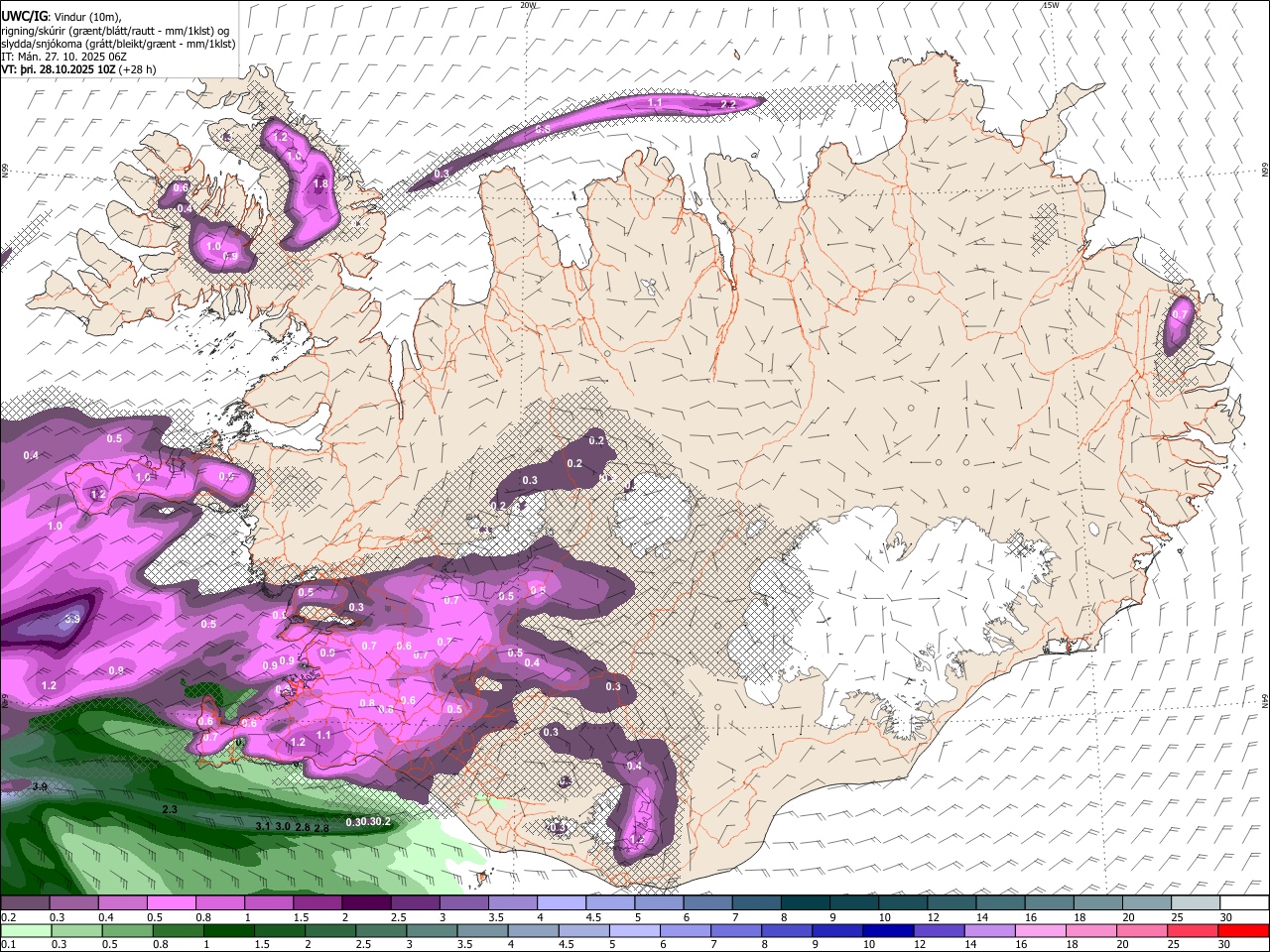The height and width of the screenshot is (952, 1270).
Task: Click the '30' label under the snow scale
Action: pyautogui.click(x=1225, y=917)
